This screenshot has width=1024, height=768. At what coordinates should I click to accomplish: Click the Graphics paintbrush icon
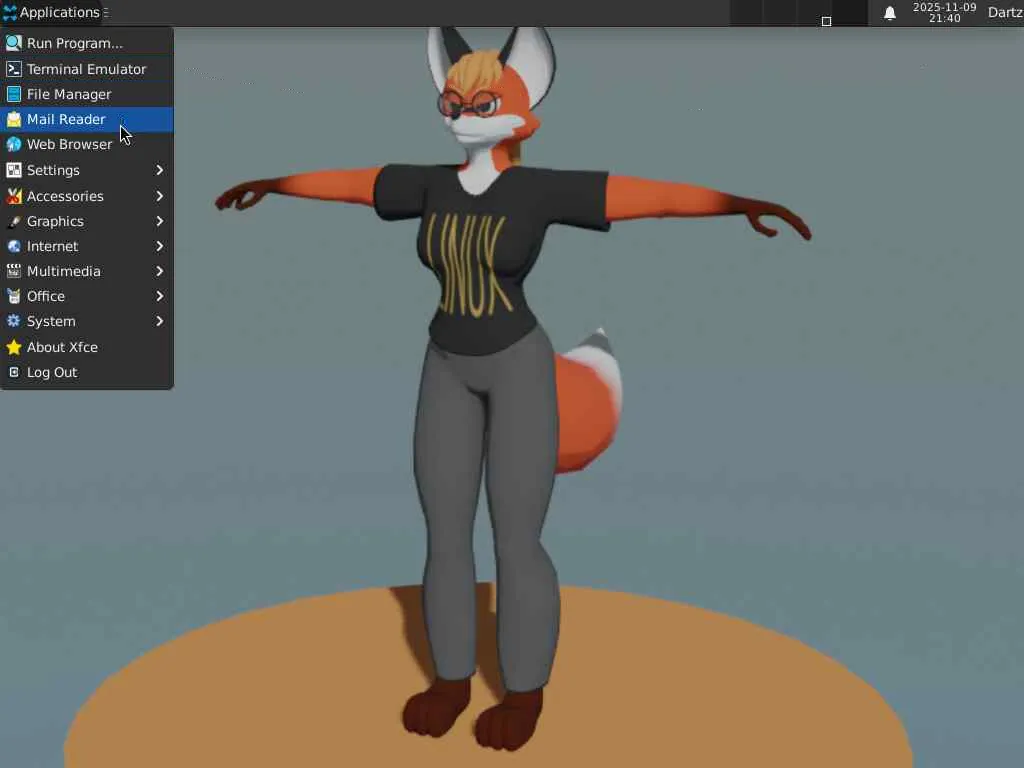coord(14,221)
